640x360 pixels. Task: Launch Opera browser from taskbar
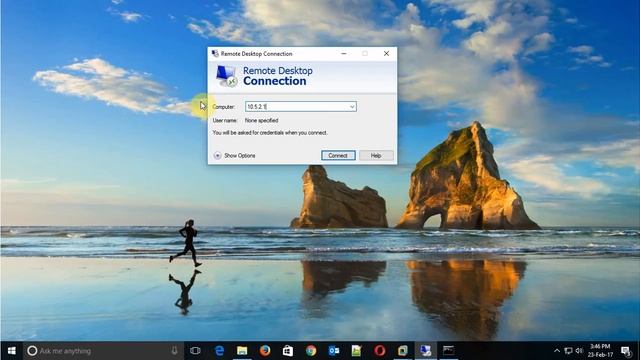pos(380,351)
